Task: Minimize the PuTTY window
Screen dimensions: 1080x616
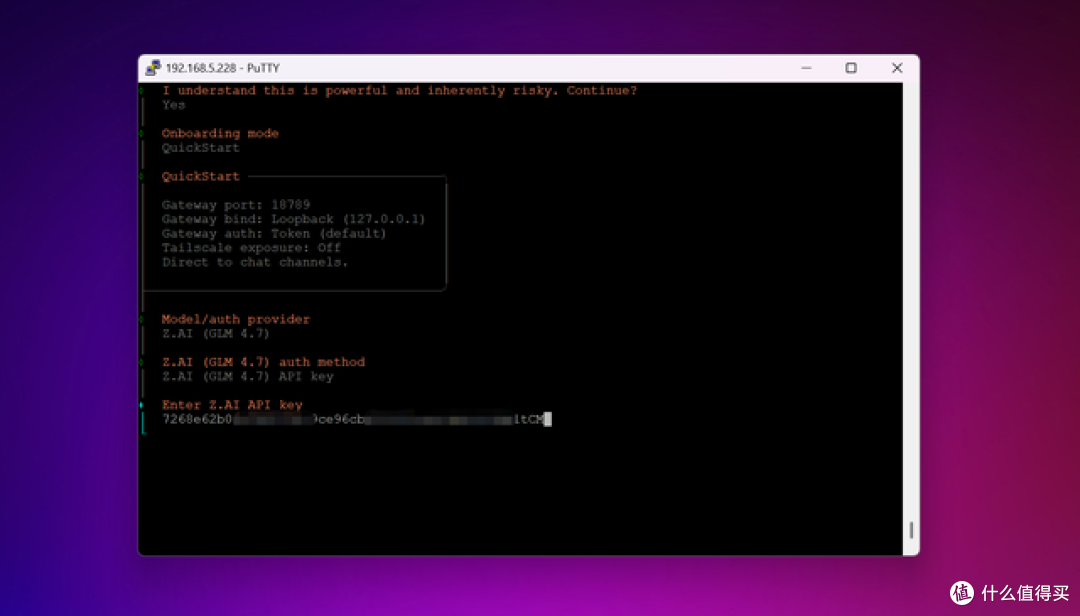Action: click(806, 68)
